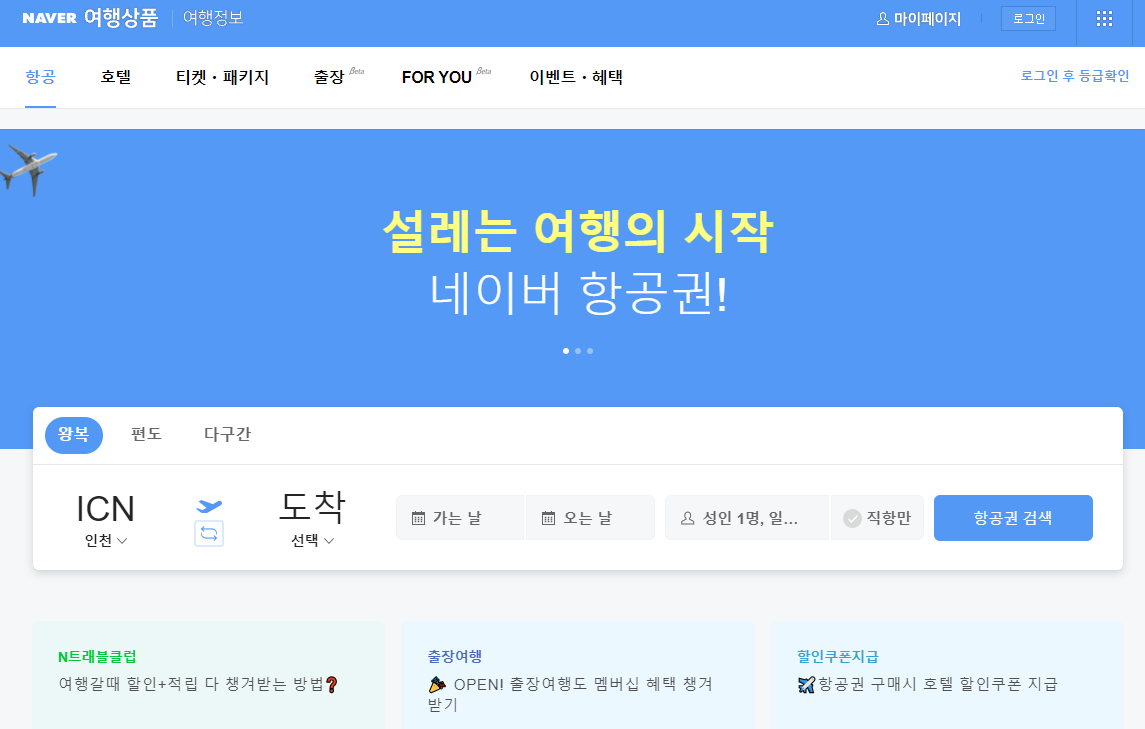The height and width of the screenshot is (729, 1145).
Task: Open the FOR YOU Beta tab
Action: [446, 76]
